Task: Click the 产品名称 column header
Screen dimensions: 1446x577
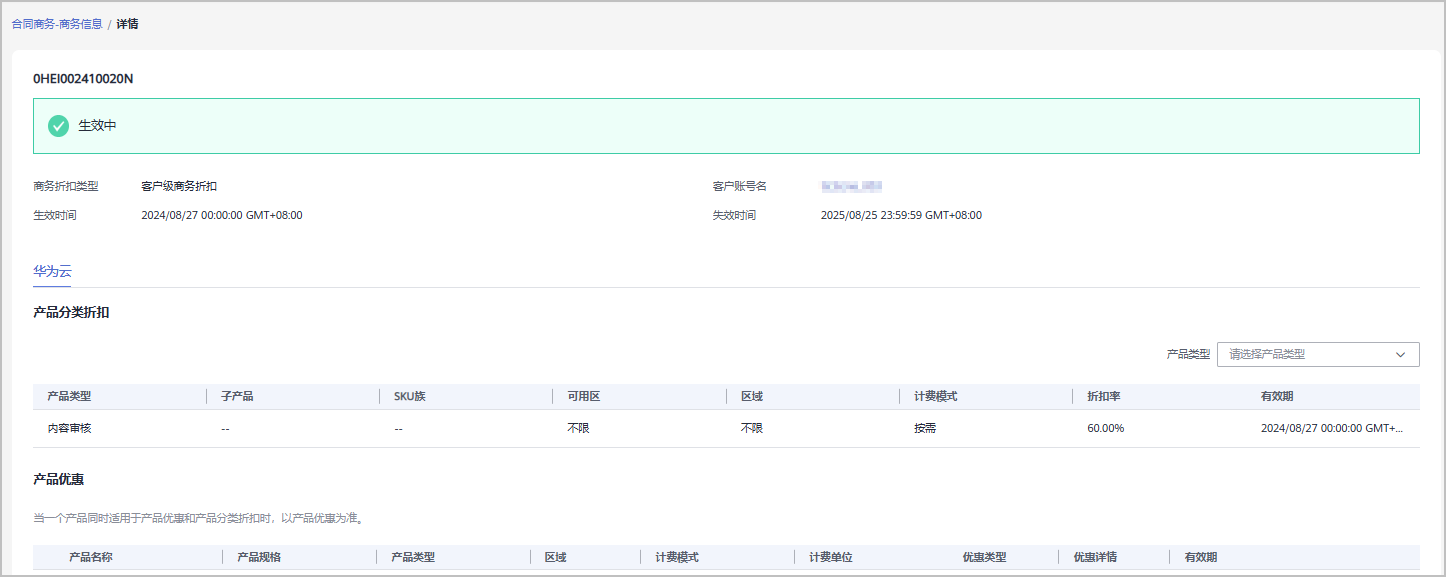Action: point(90,557)
